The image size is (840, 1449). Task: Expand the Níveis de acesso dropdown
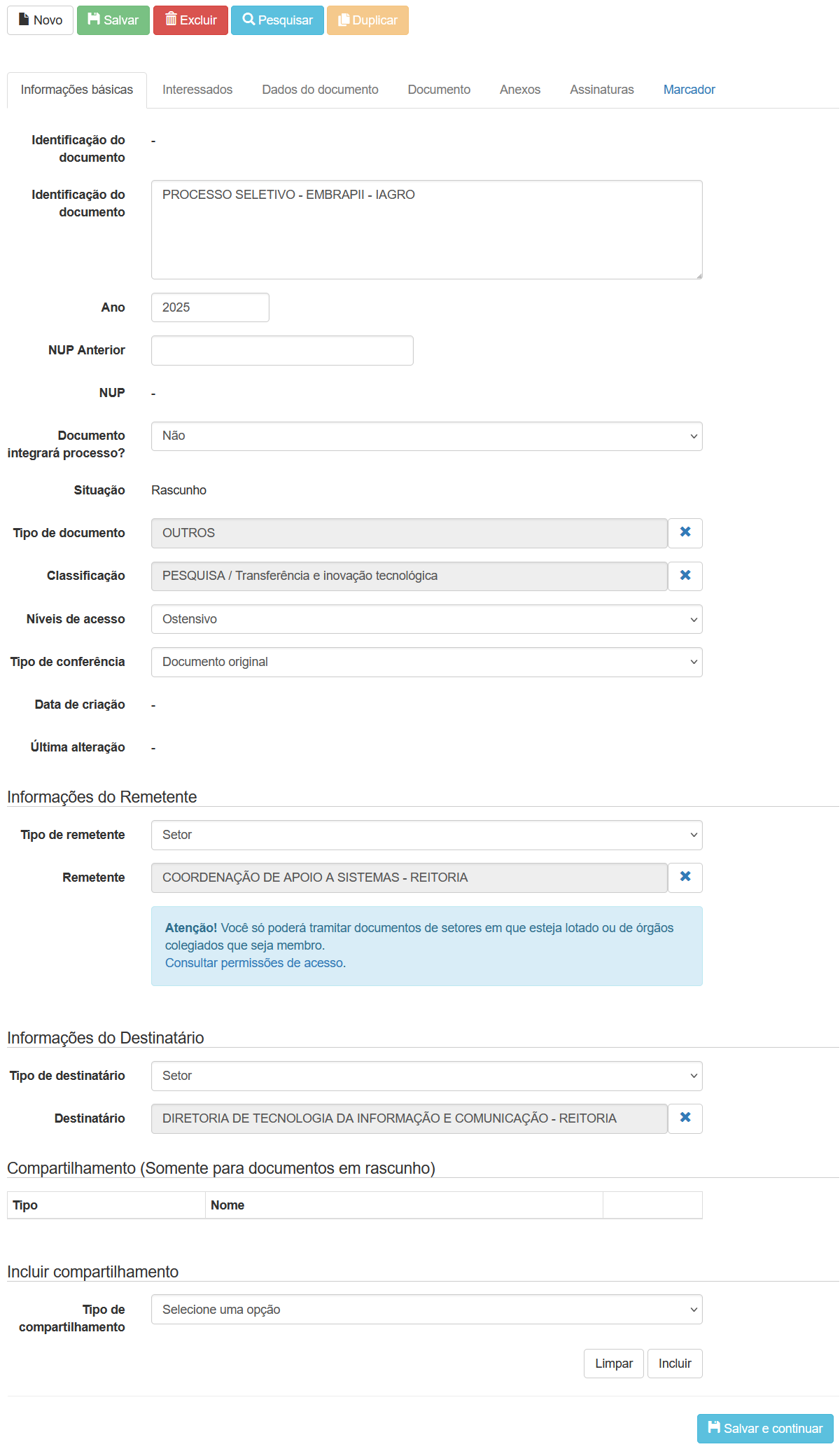426,619
